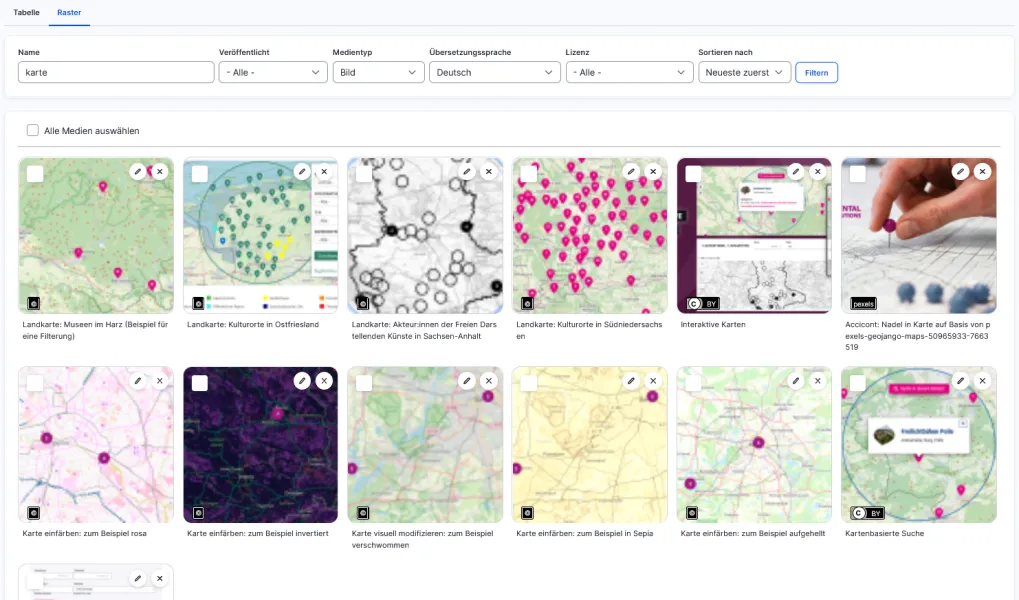Select the Kartenbasierte Suche image checkbox
Screen dimensions: 1019x600
click(x=858, y=384)
